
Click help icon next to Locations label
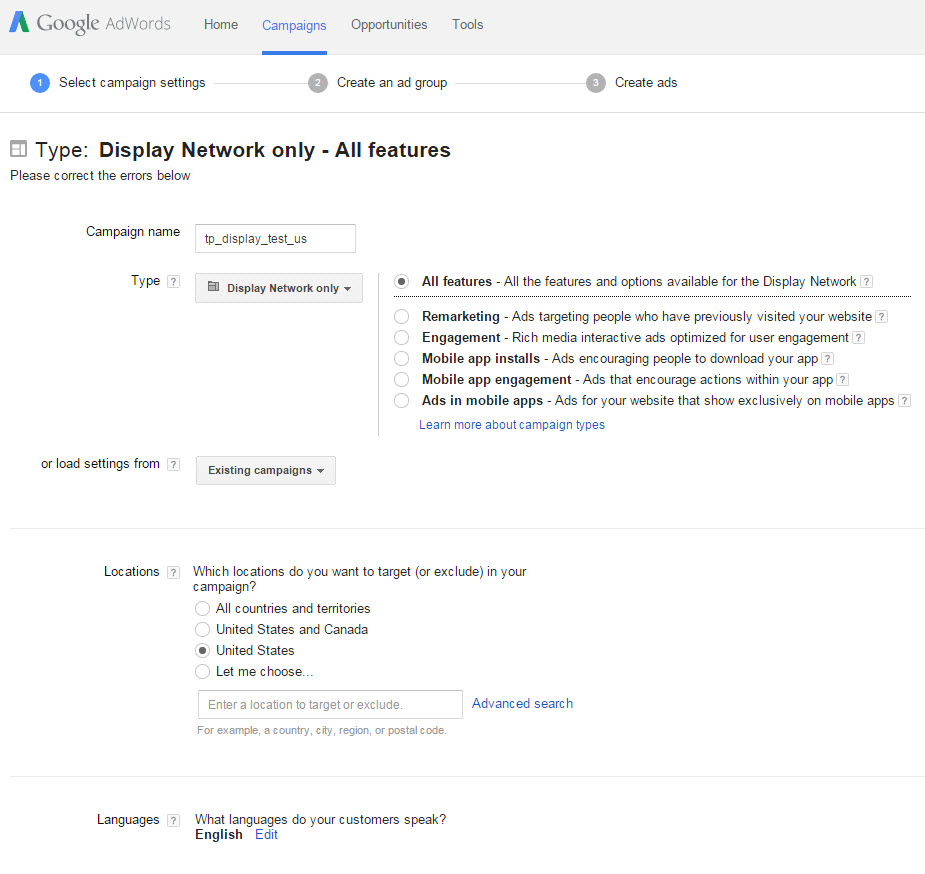[x=174, y=573]
